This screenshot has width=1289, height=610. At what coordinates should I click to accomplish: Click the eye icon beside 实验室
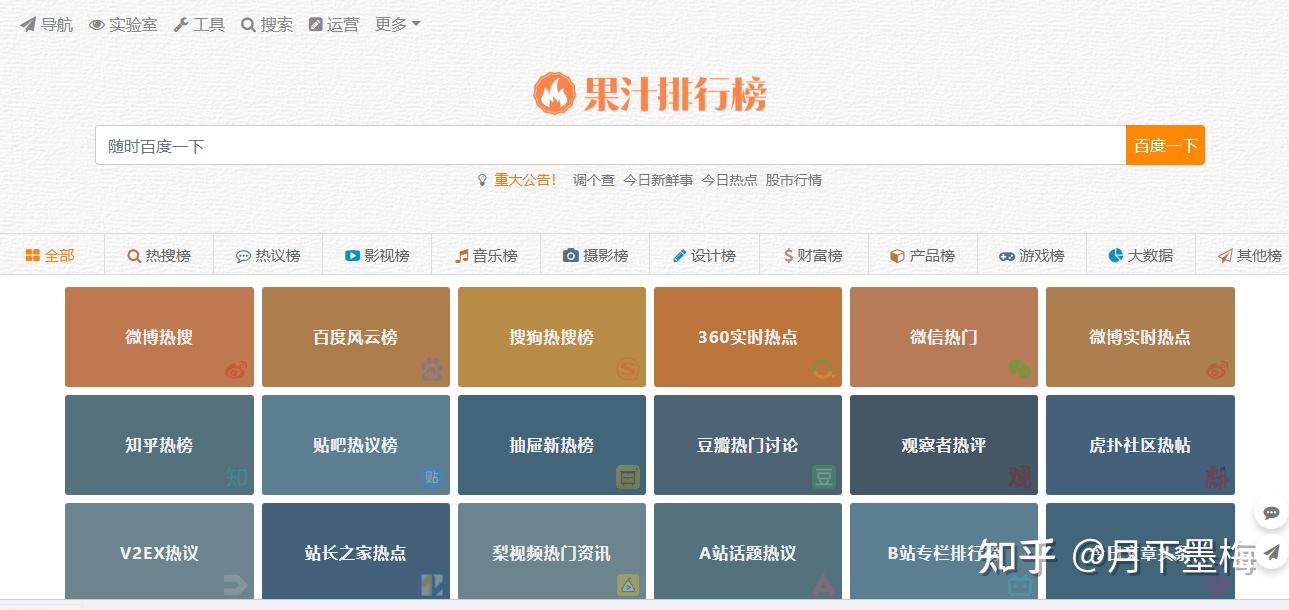(x=97, y=24)
